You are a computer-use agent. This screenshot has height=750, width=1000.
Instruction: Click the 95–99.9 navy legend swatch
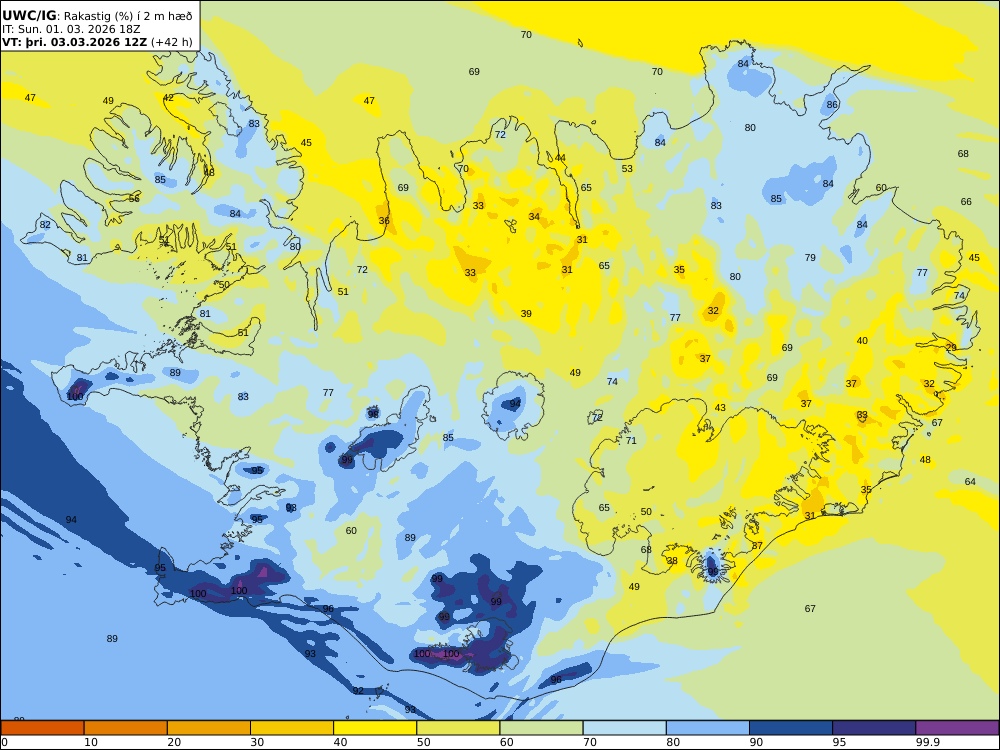[x=874, y=728]
